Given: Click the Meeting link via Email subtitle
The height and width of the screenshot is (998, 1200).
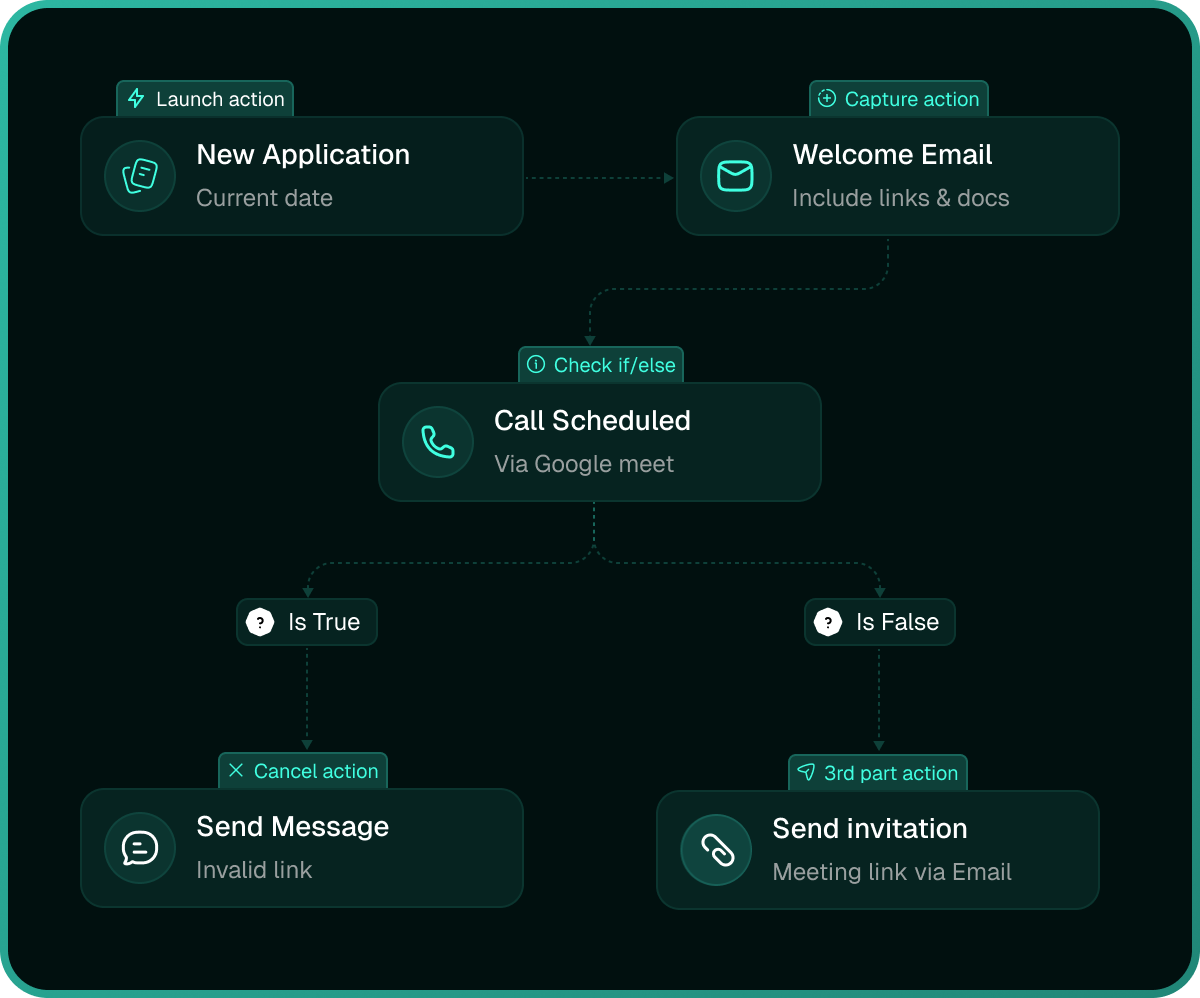Looking at the screenshot, I should pyautogui.click(x=893, y=872).
